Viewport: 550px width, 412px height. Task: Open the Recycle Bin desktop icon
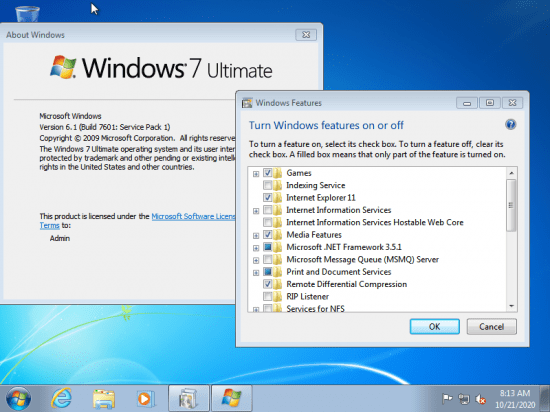click(x=27, y=14)
